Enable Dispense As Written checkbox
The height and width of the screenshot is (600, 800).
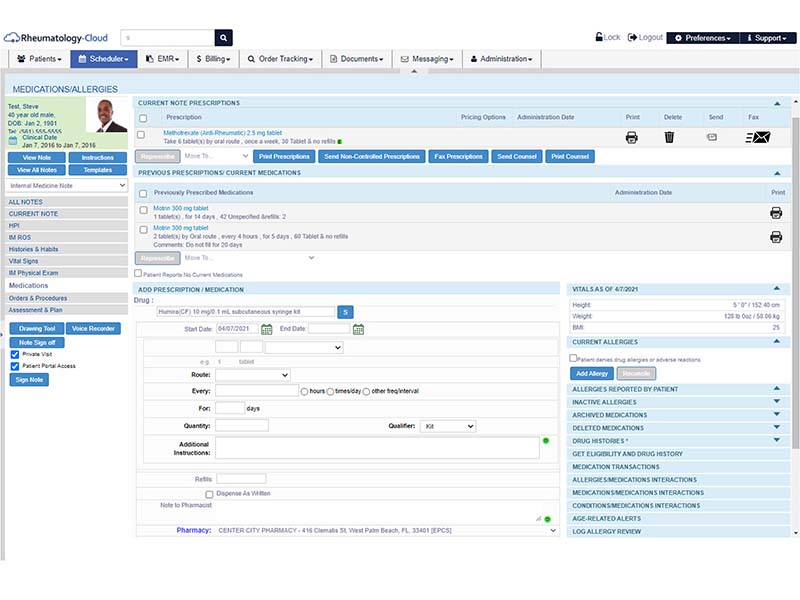(x=209, y=494)
